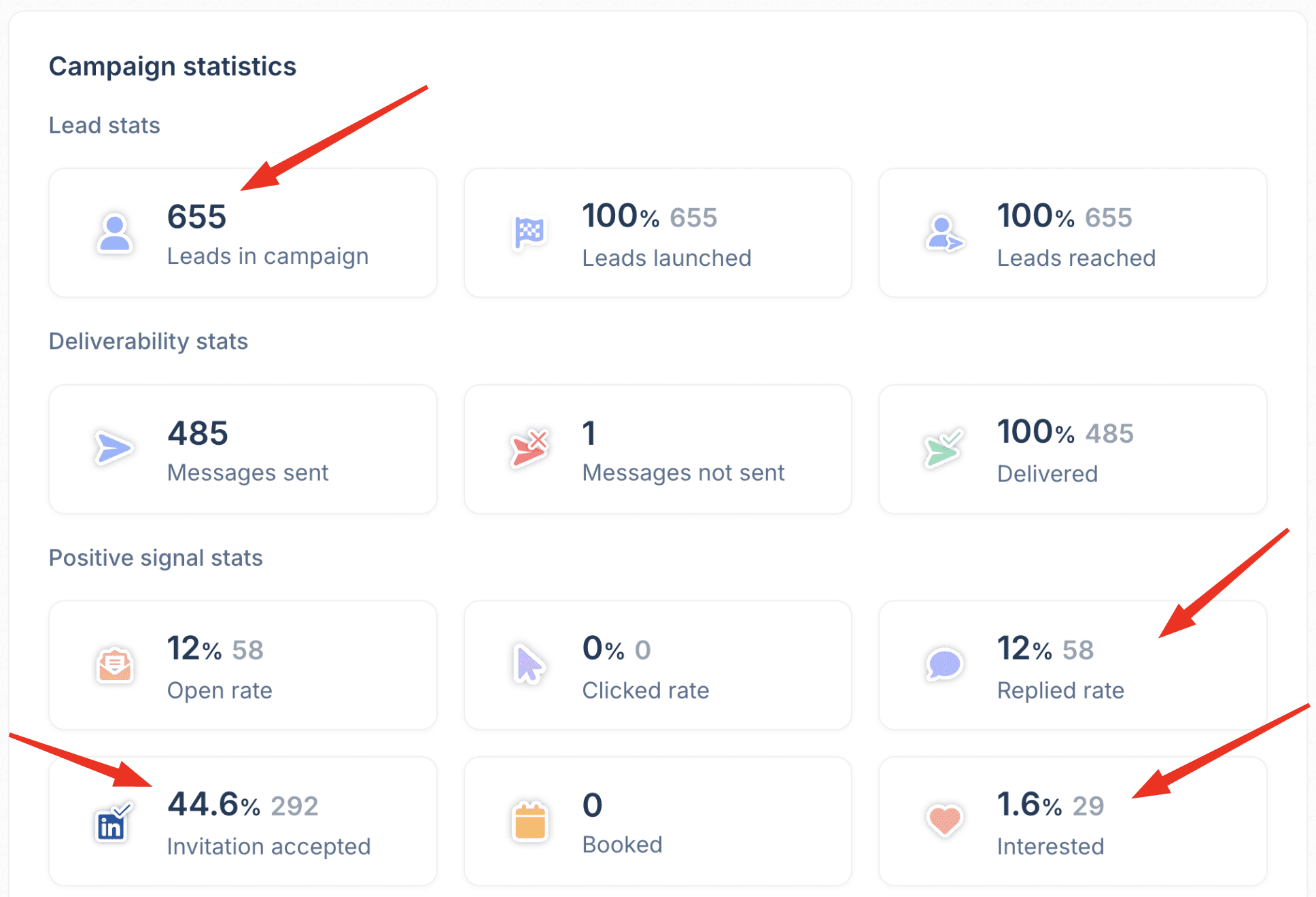This screenshot has height=897, width=1316.
Task: Click the speech bubble Replied rate icon
Action: (x=943, y=664)
